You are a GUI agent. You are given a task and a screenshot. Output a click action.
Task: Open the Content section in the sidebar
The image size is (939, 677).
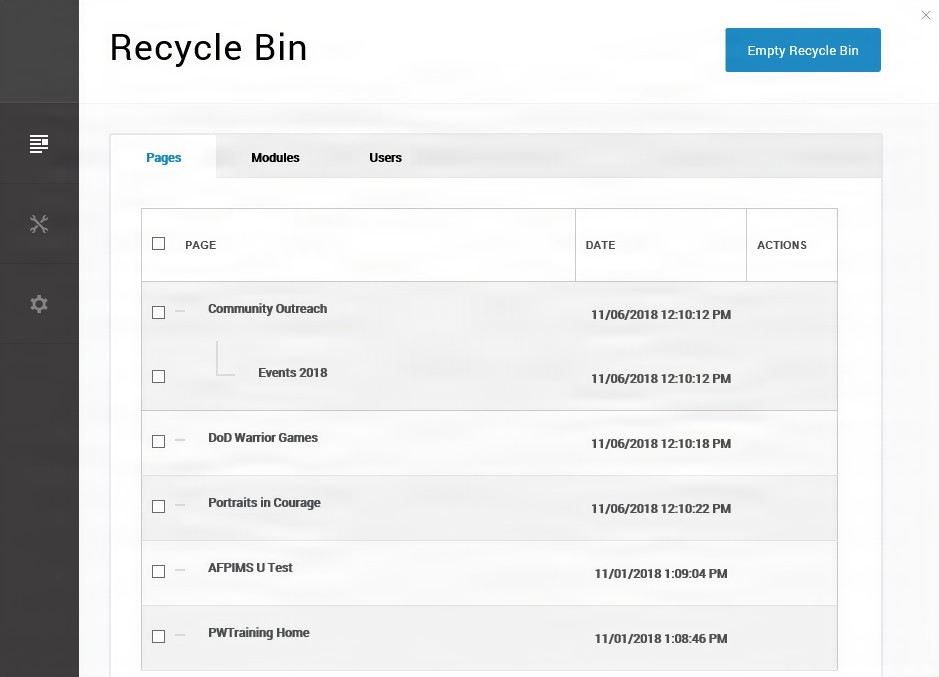click(39, 144)
